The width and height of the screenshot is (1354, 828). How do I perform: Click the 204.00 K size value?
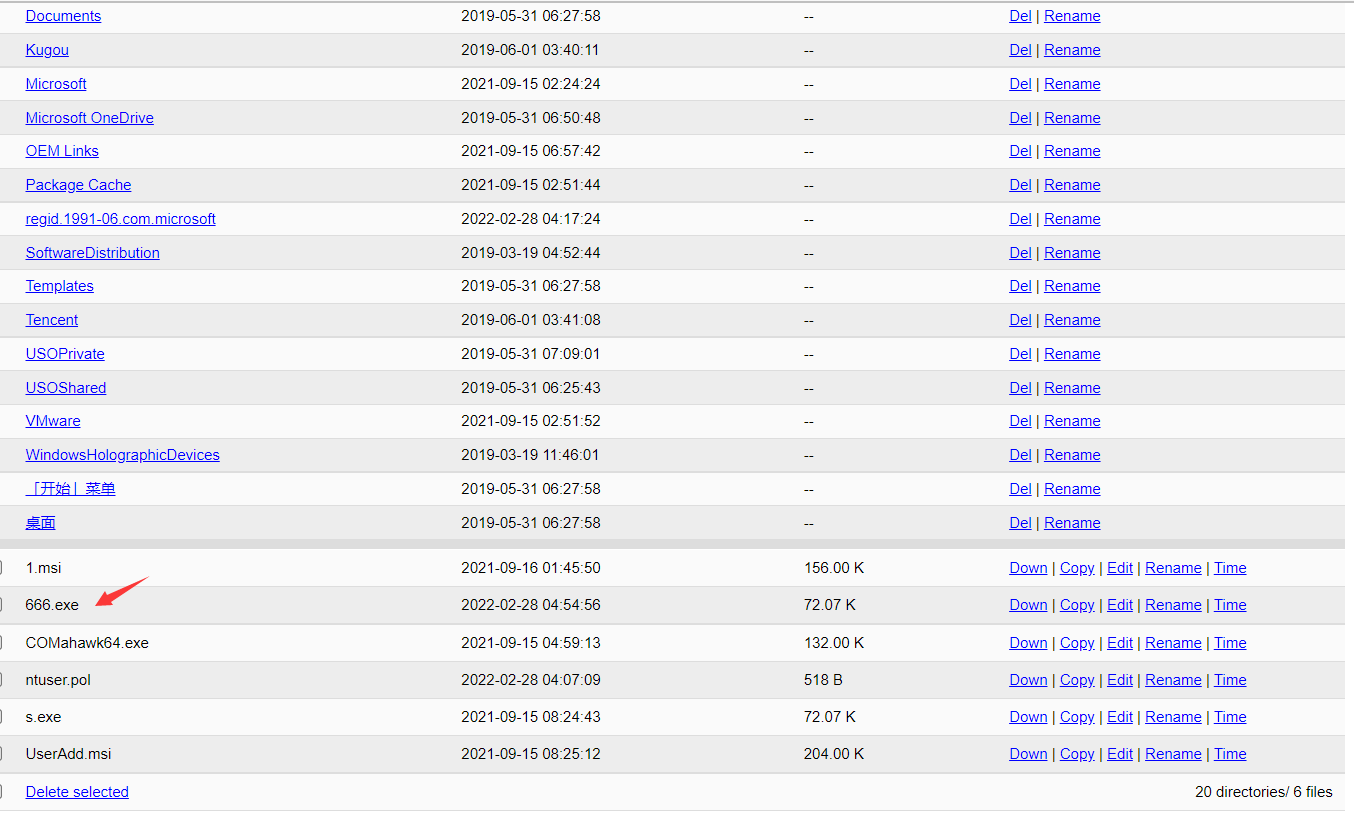pos(834,754)
